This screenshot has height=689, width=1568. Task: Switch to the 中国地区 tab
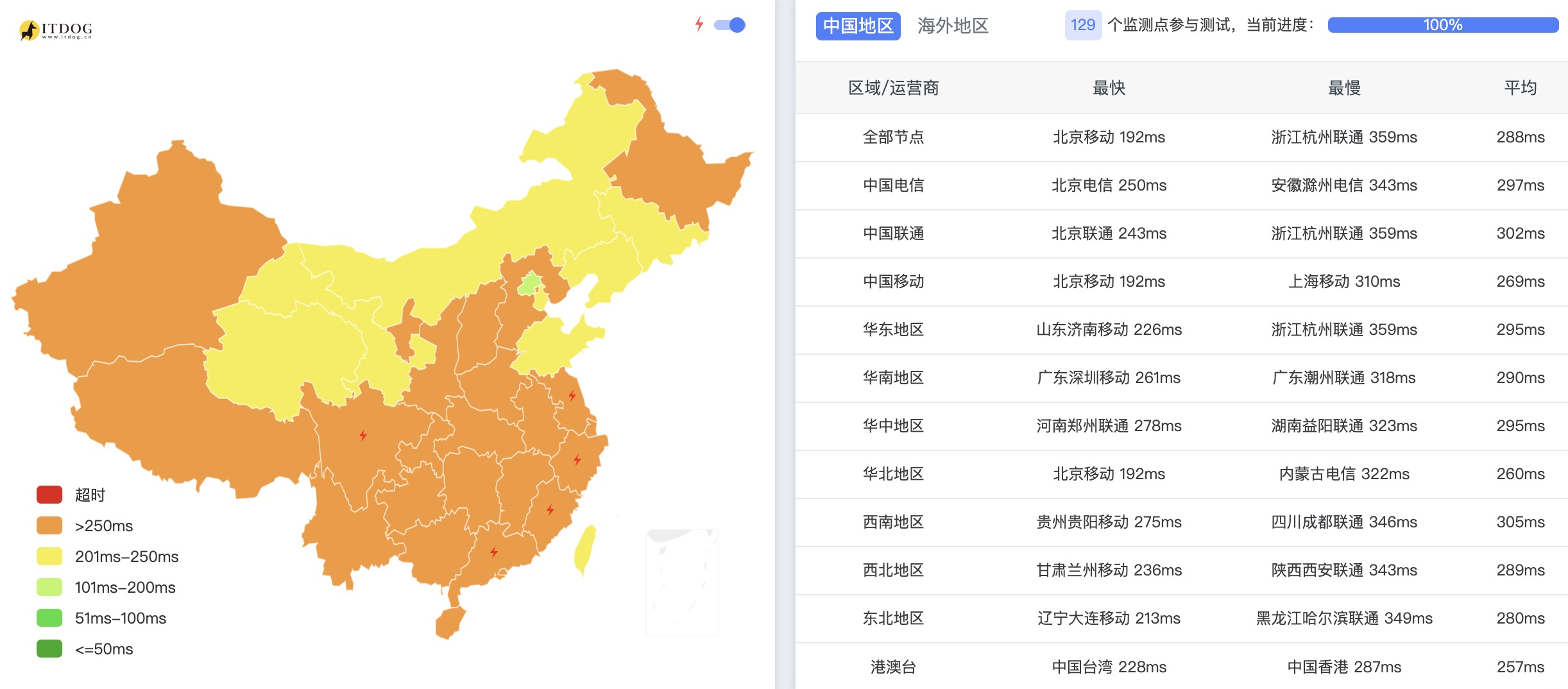pos(858,26)
